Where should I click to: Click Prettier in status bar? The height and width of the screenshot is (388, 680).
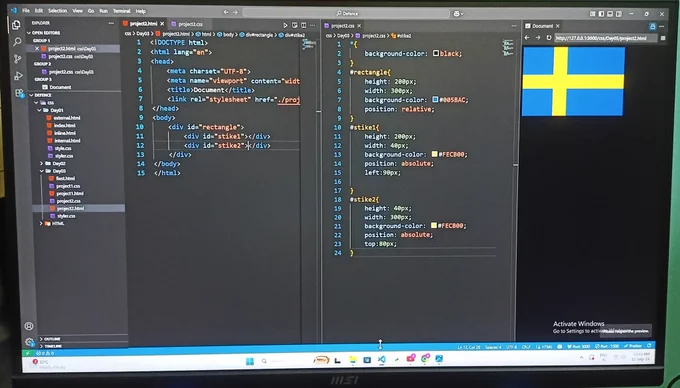[x=632, y=346]
